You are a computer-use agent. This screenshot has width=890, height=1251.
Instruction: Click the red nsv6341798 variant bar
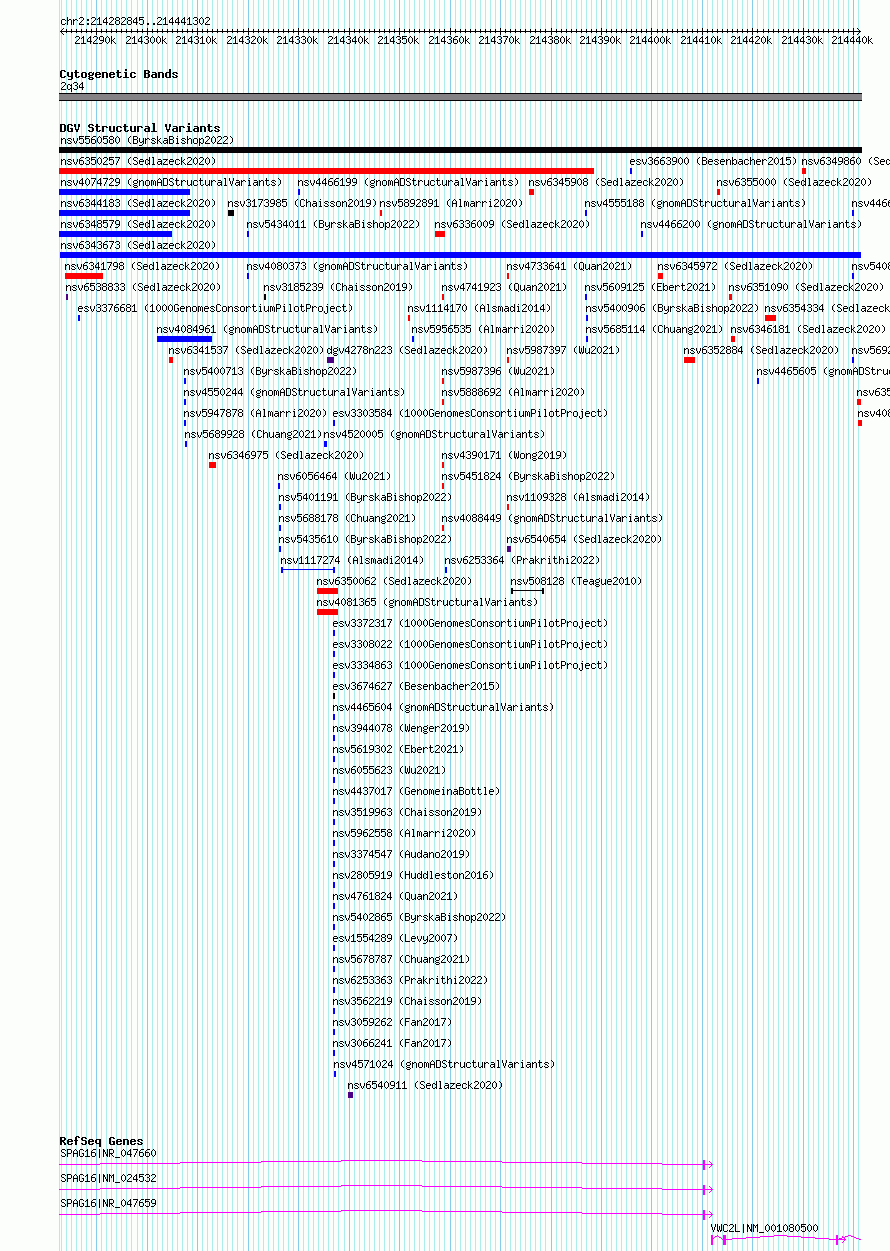[84, 276]
